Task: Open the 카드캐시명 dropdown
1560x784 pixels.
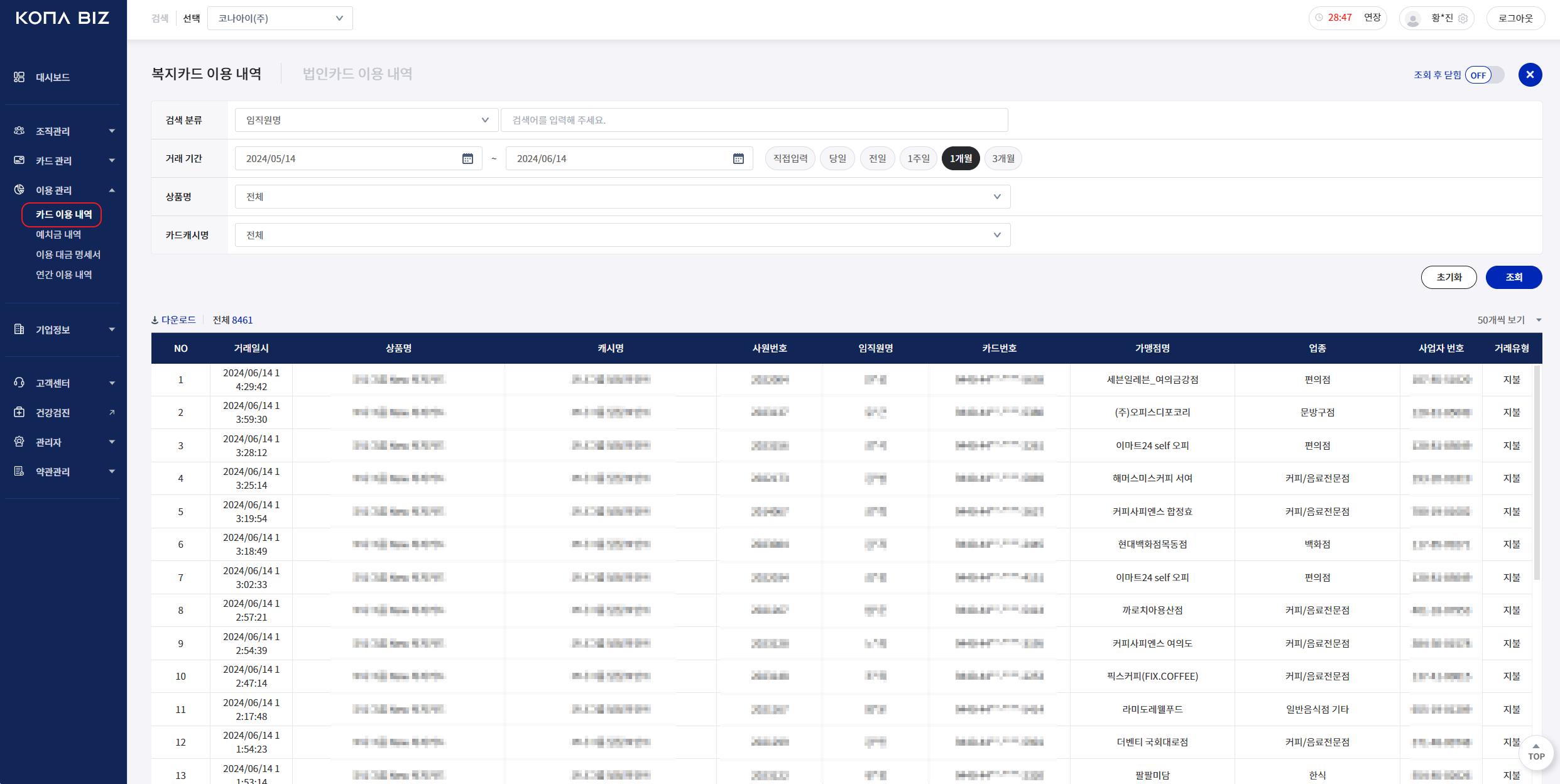Action: [622, 235]
